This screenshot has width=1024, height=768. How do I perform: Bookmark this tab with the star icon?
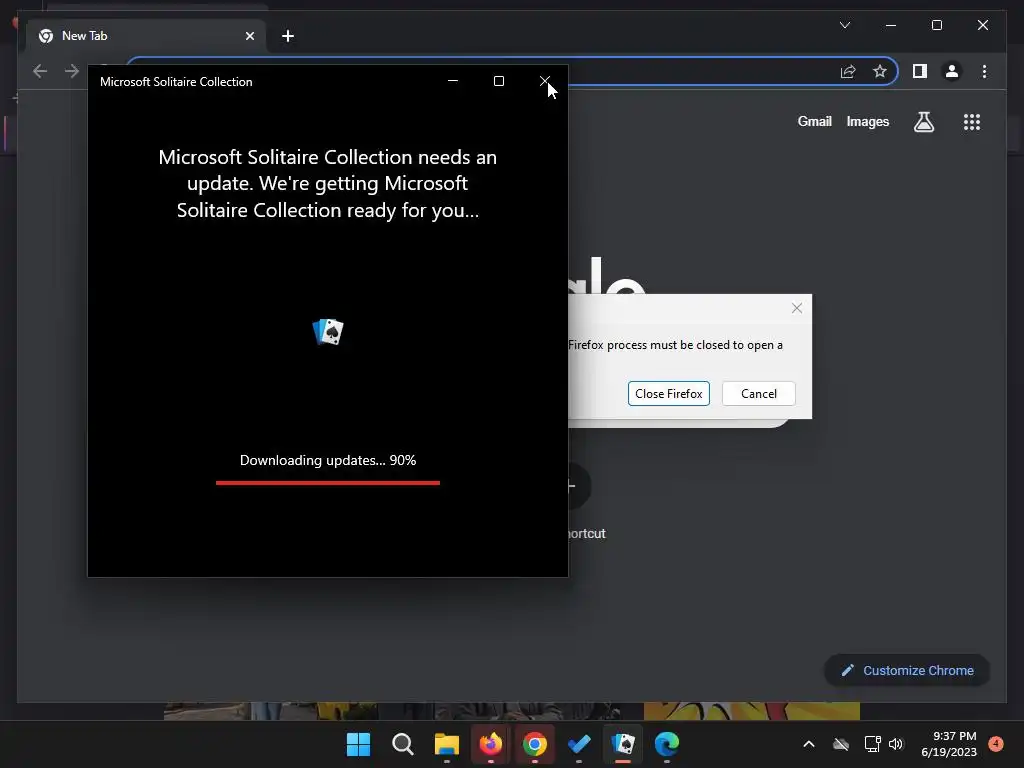(x=880, y=71)
